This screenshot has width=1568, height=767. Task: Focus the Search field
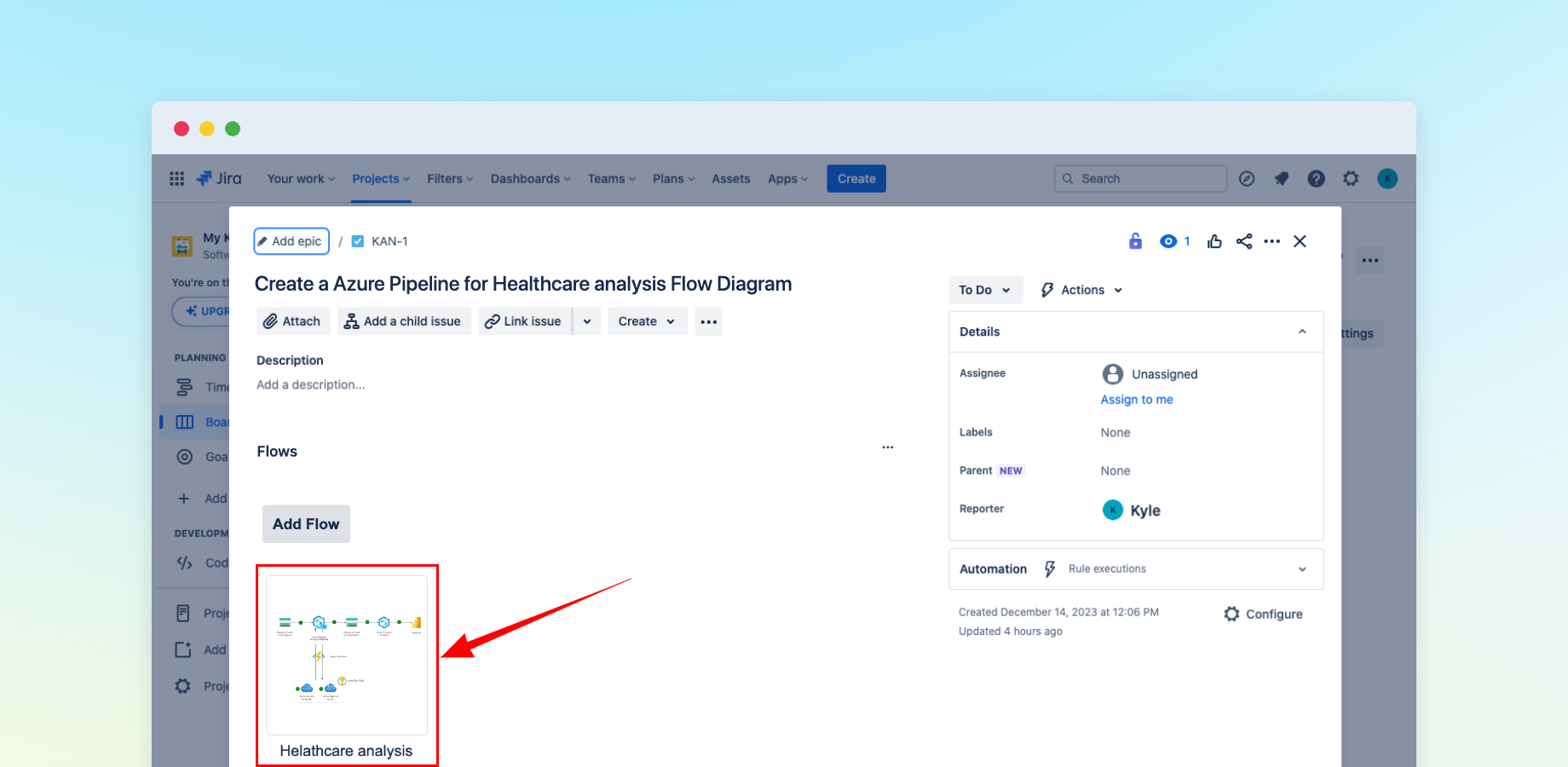point(1140,179)
